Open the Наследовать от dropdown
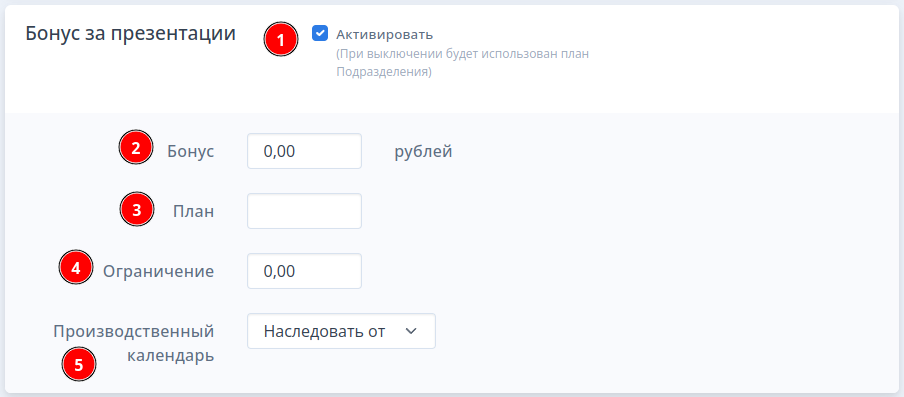Viewport: 904px width, 397px height. (341, 331)
